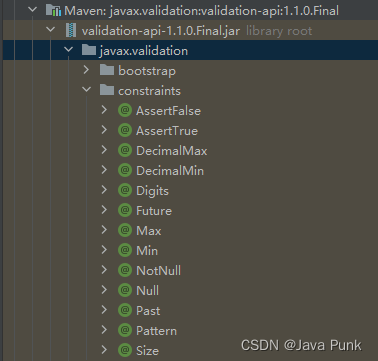Select the 'Future' class name
The image size is (378, 361).
click(x=154, y=211)
